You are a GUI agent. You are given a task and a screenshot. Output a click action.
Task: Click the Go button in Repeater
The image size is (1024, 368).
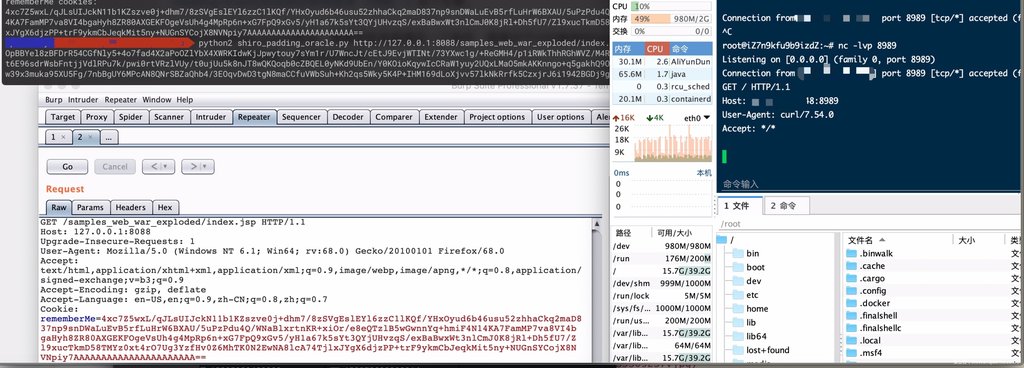point(67,166)
